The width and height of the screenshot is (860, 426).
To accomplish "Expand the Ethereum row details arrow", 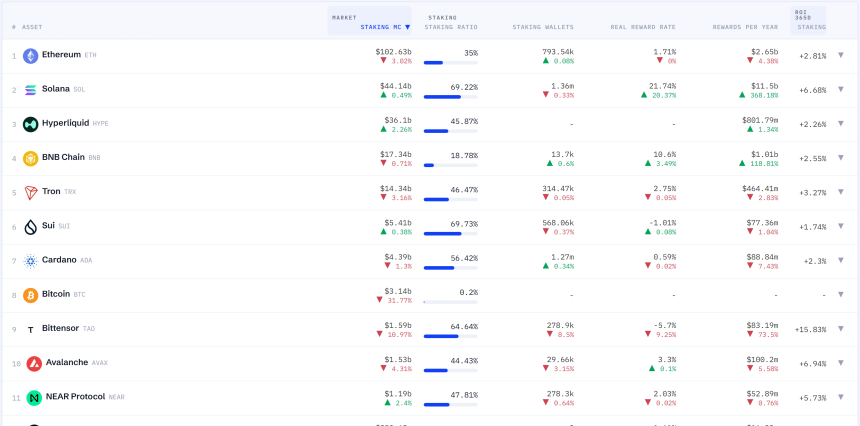I will pos(841,55).
